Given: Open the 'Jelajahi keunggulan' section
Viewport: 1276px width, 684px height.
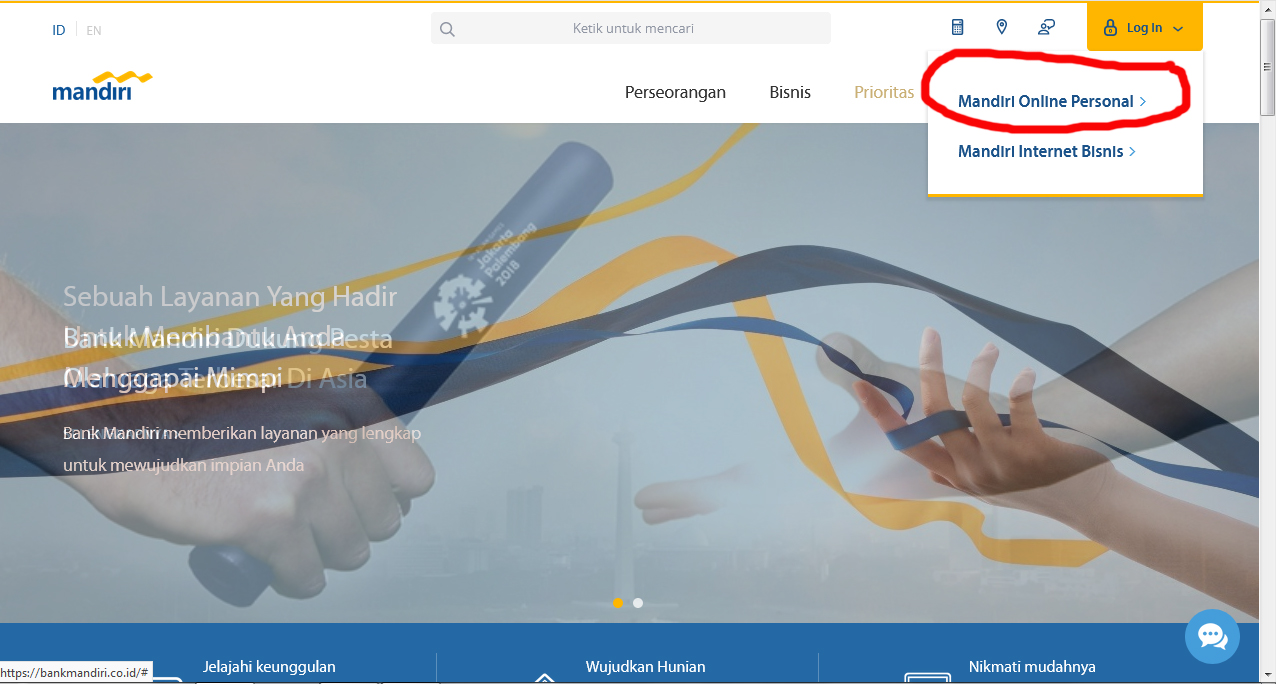Looking at the screenshot, I should click(x=269, y=666).
